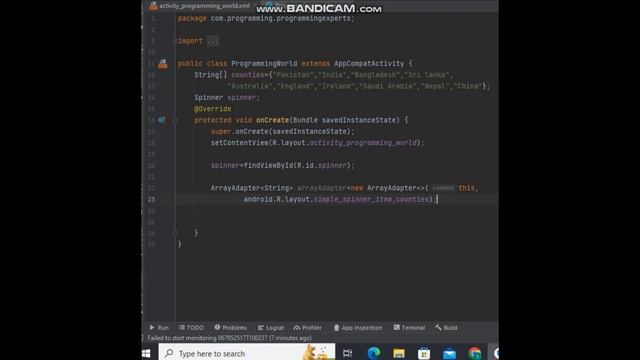The width and height of the screenshot is (640, 360).
Task: Open Microsoft Store from the taskbar
Action: (x=424, y=353)
